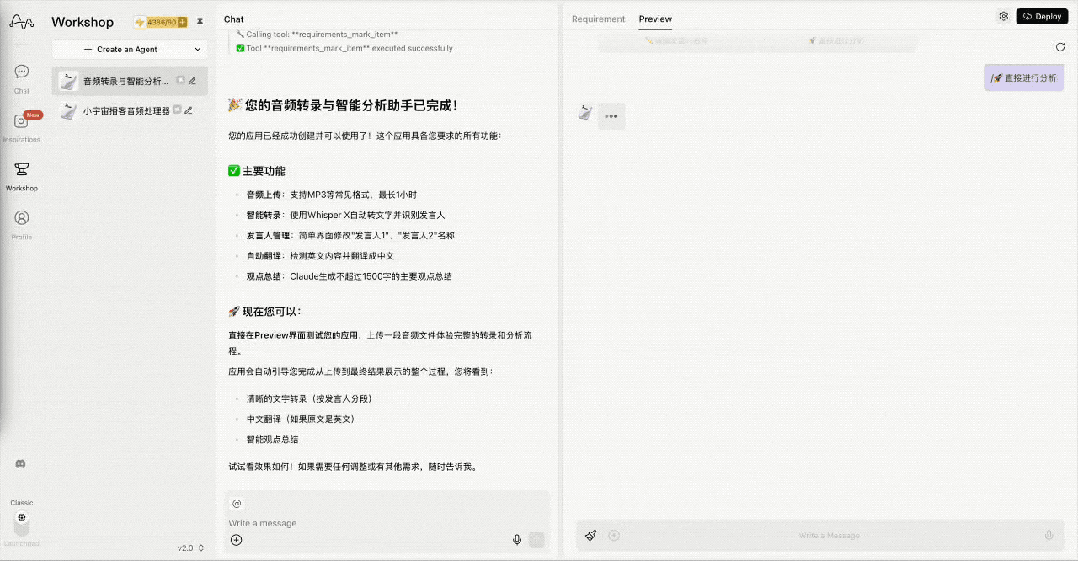The width and height of the screenshot is (1078, 561).
Task: Select the 音频转录与智能分析 agent
Action: point(129,80)
